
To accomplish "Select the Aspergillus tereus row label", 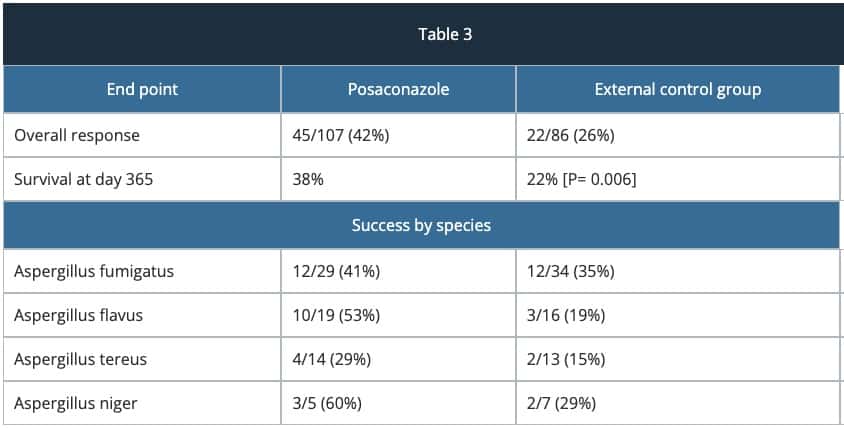I will tap(80, 359).
